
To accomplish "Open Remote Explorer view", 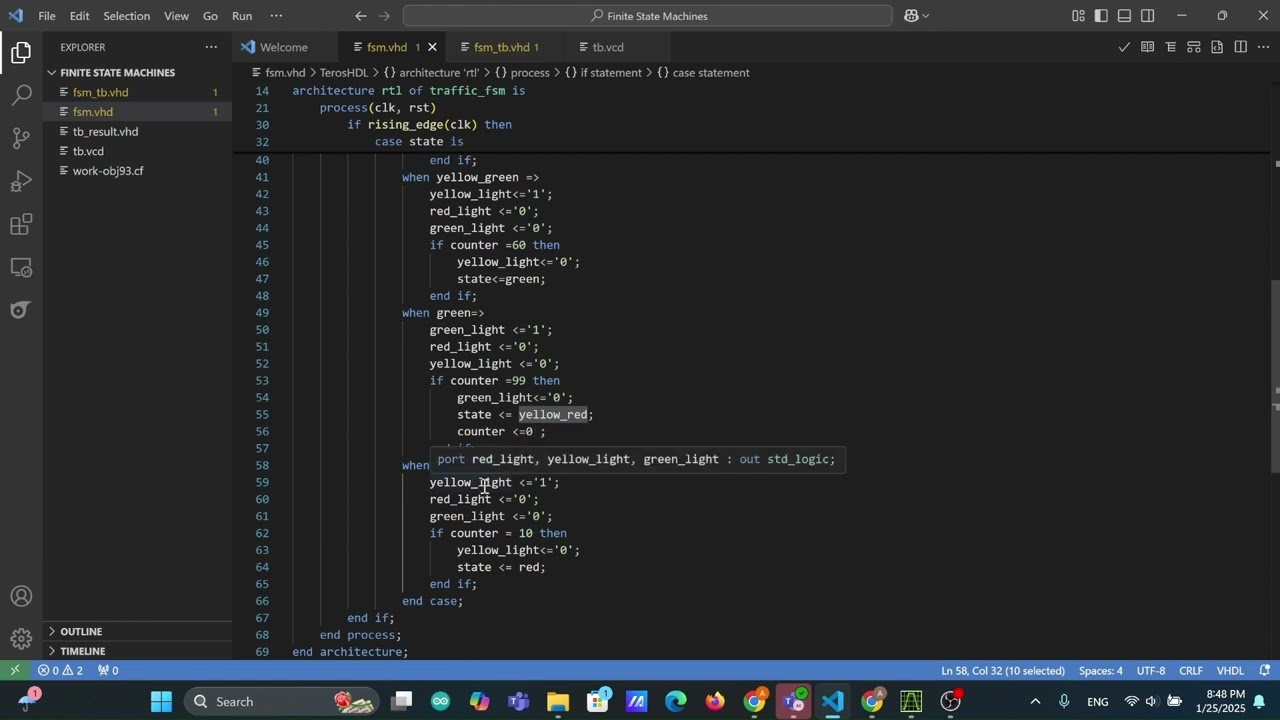I will 21,268.
